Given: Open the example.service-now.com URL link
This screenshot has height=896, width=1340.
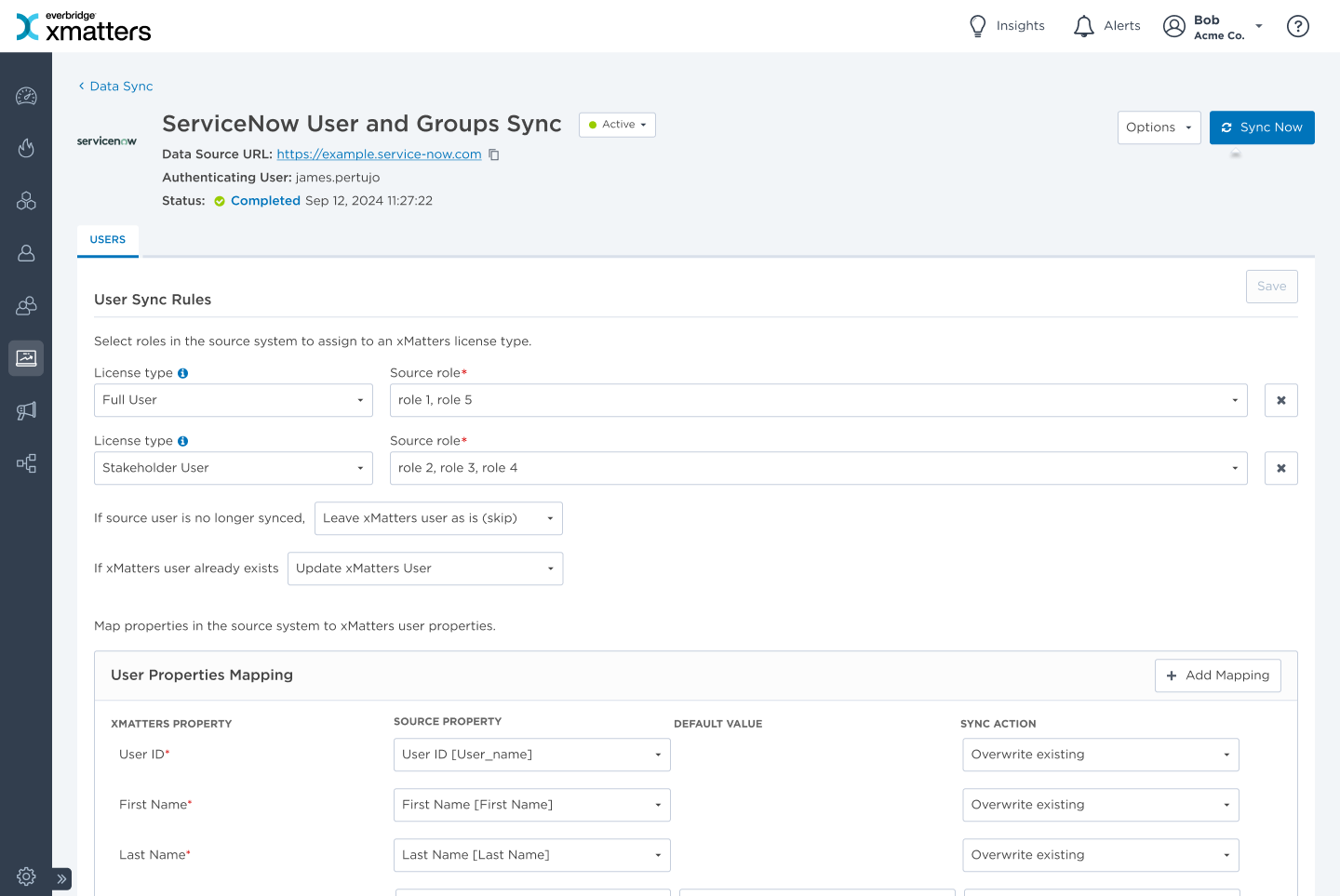Looking at the screenshot, I should pos(379,154).
